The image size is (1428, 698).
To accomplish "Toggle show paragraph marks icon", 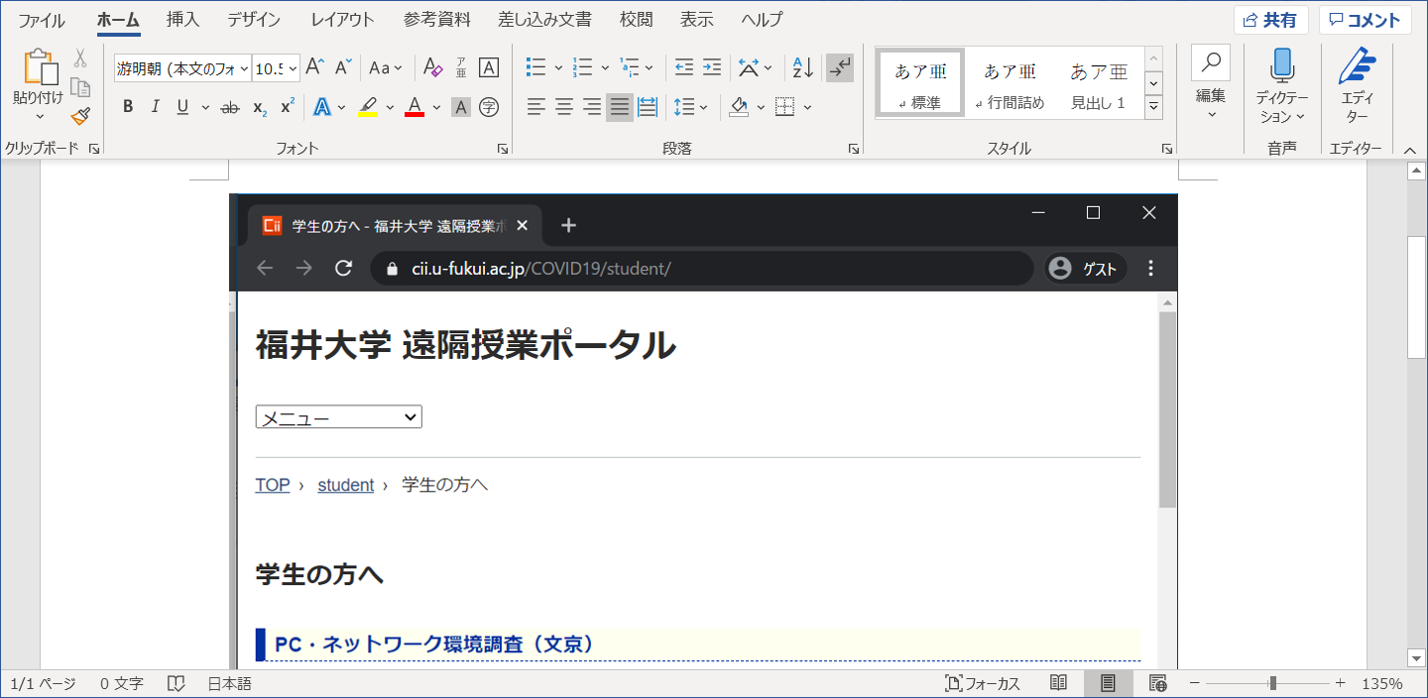I will (x=840, y=68).
